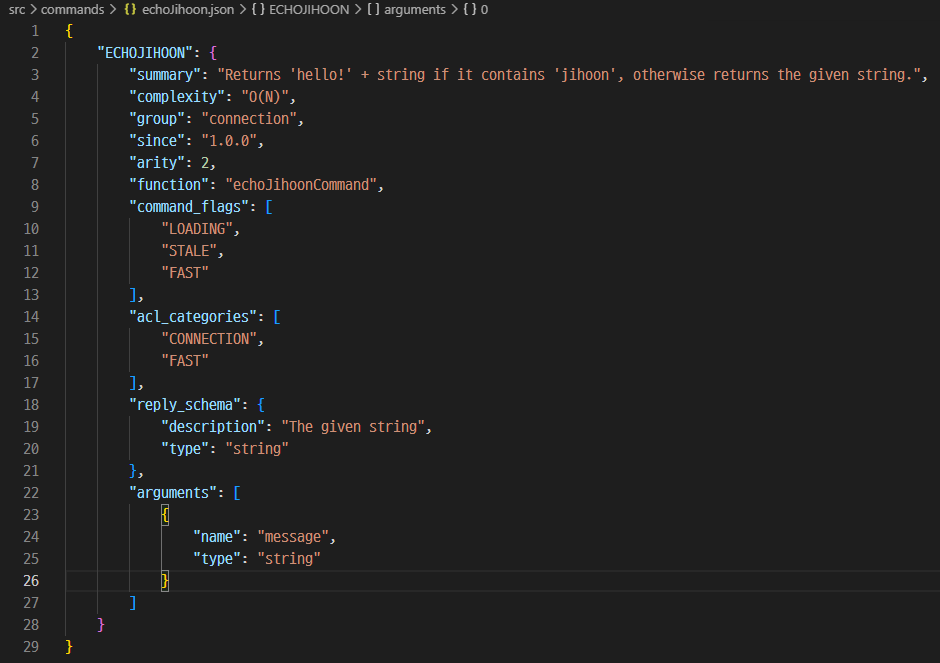Image resolution: width=940 pixels, height=663 pixels.
Task: Click the "reply_schema" key
Action: click(x=185, y=405)
